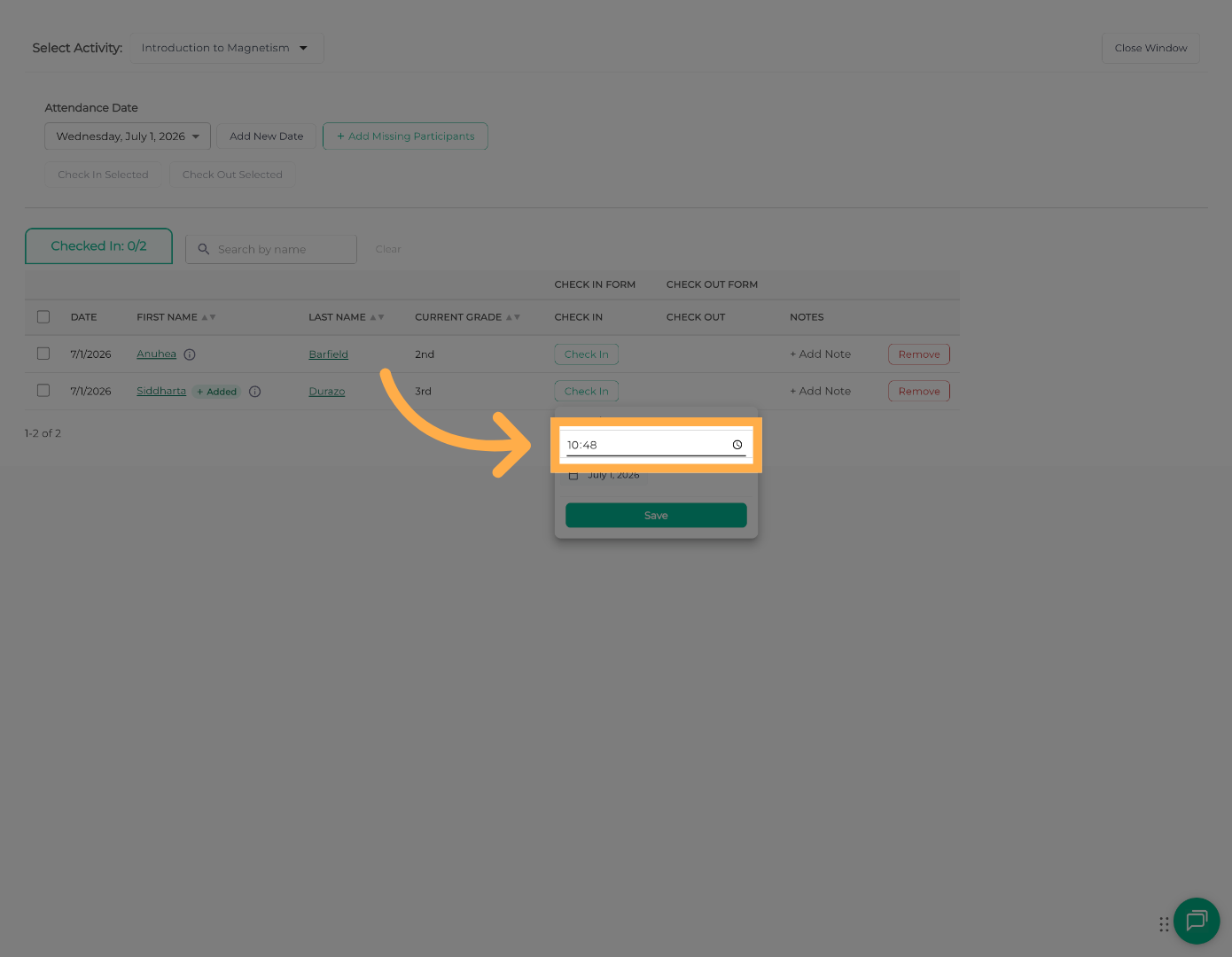Toggle the select-all checkbox in header
1232x957 pixels.
coord(43,317)
